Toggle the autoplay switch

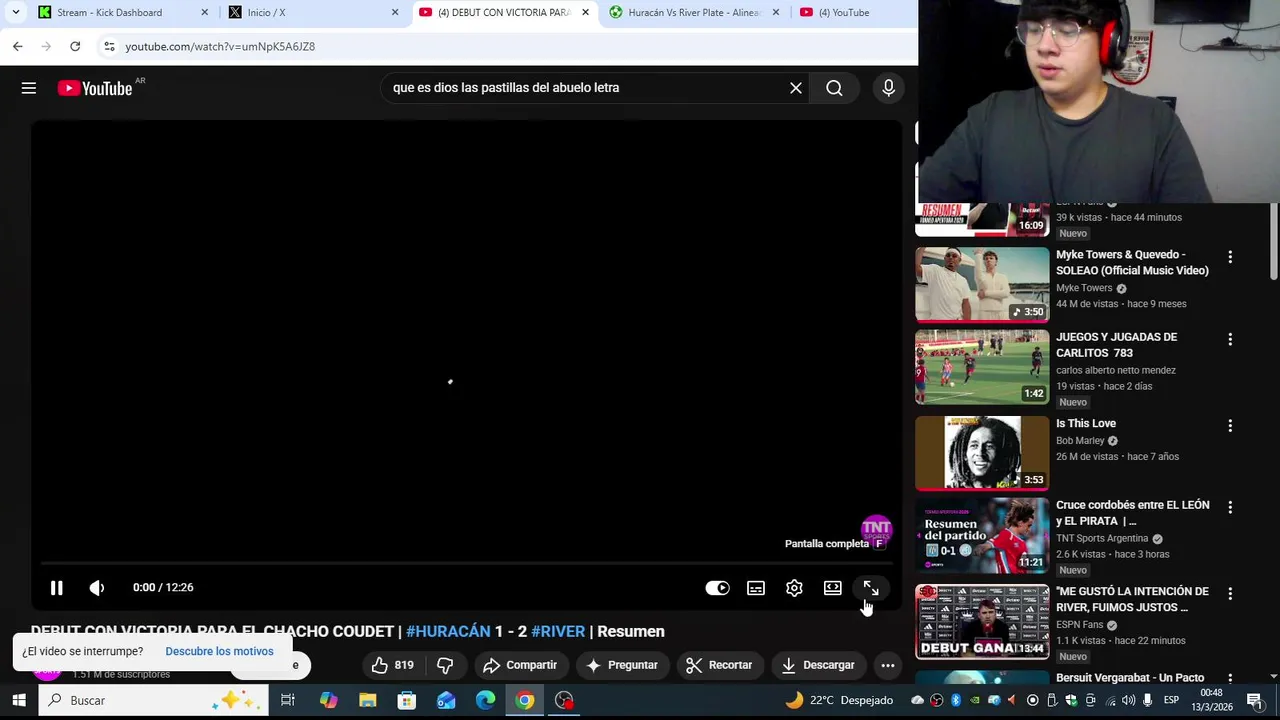717,588
